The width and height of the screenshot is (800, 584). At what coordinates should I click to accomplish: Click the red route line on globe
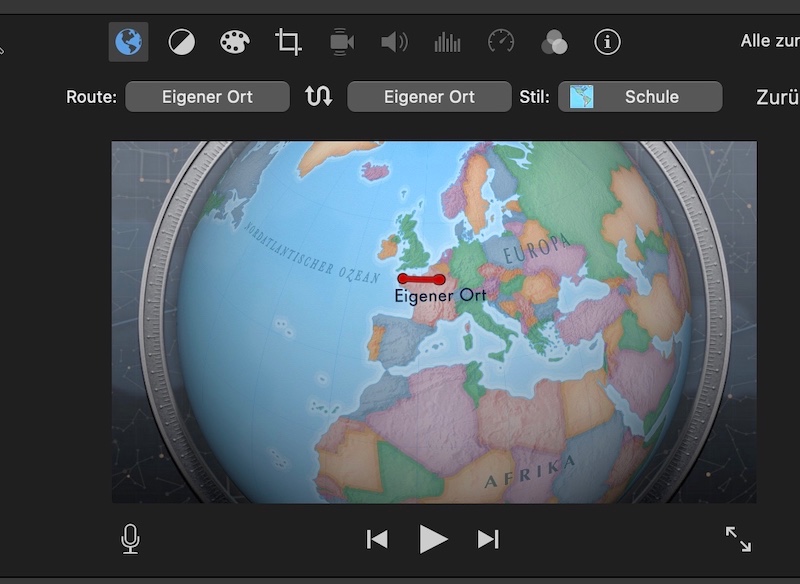[x=421, y=279]
